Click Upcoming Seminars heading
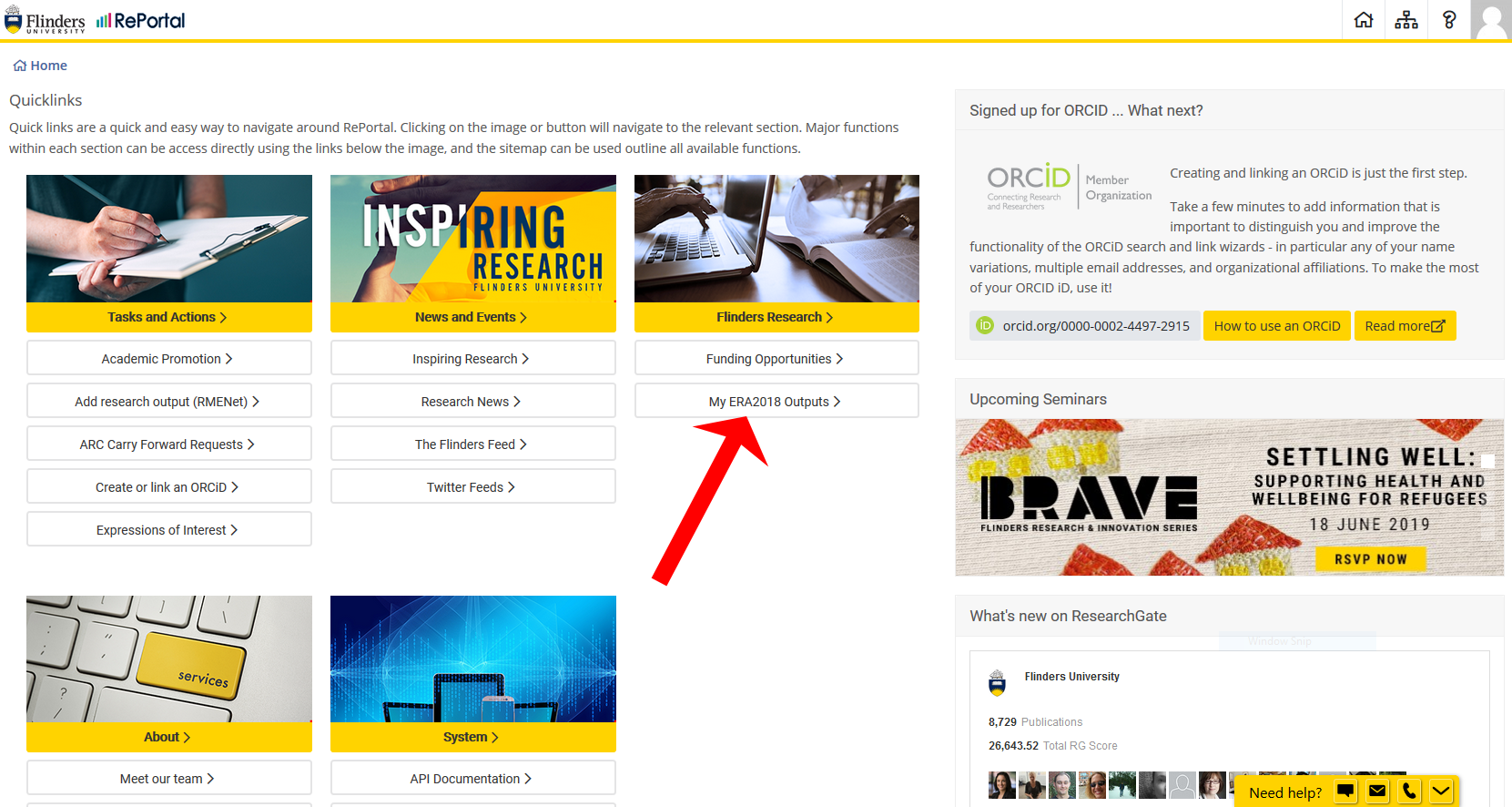Viewport: 1512px width, 807px height. (1038, 399)
